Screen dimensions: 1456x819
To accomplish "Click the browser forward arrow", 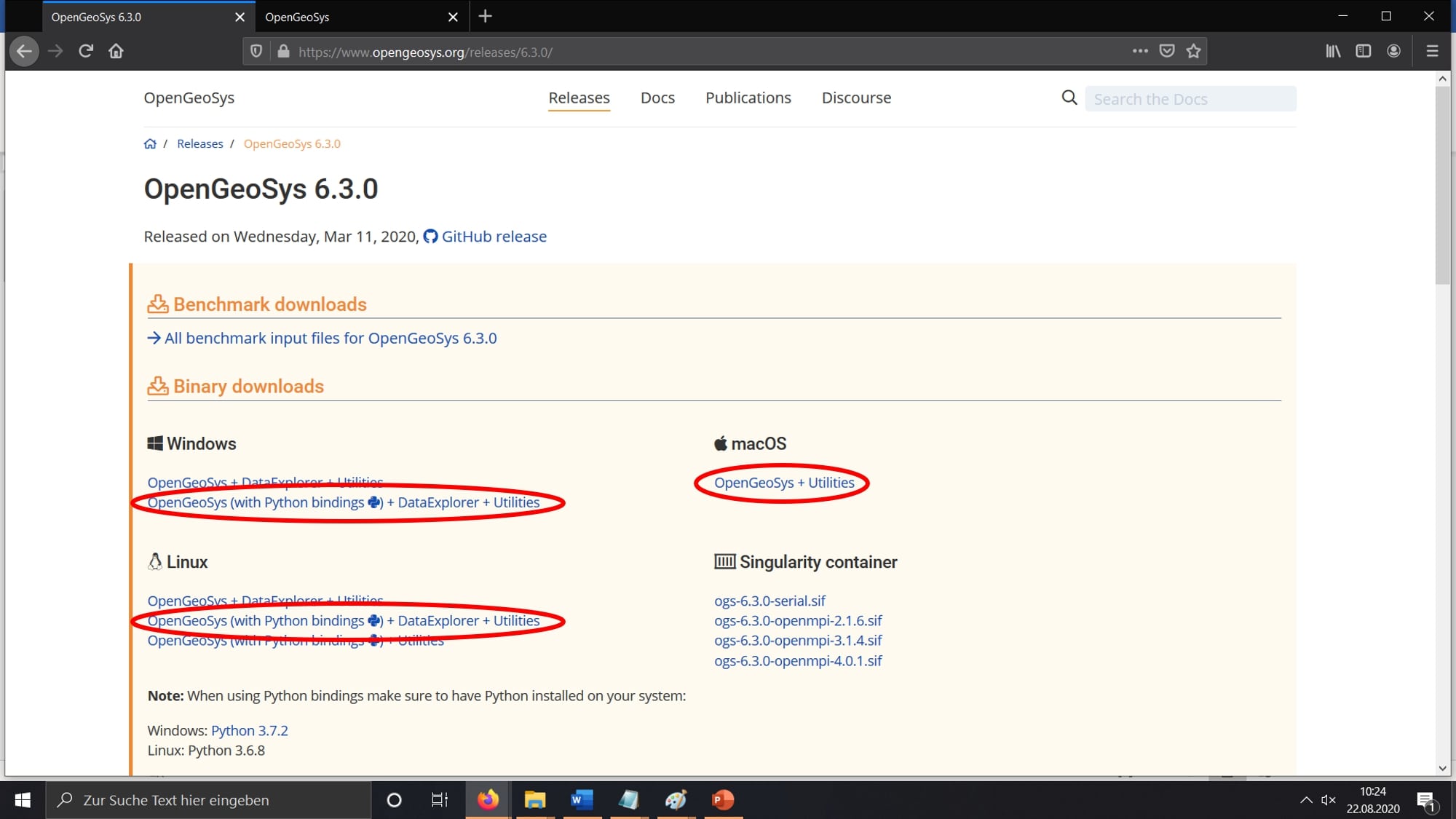I will 55,51.
